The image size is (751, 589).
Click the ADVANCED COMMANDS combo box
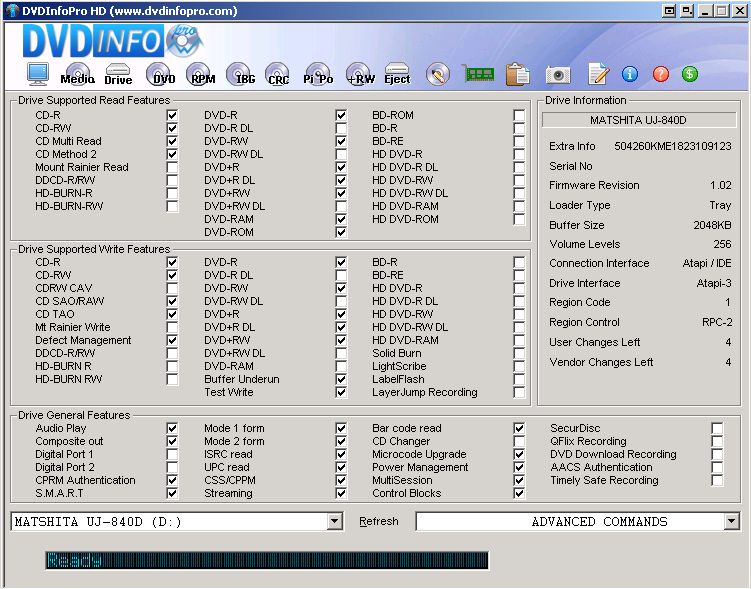point(578,521)
